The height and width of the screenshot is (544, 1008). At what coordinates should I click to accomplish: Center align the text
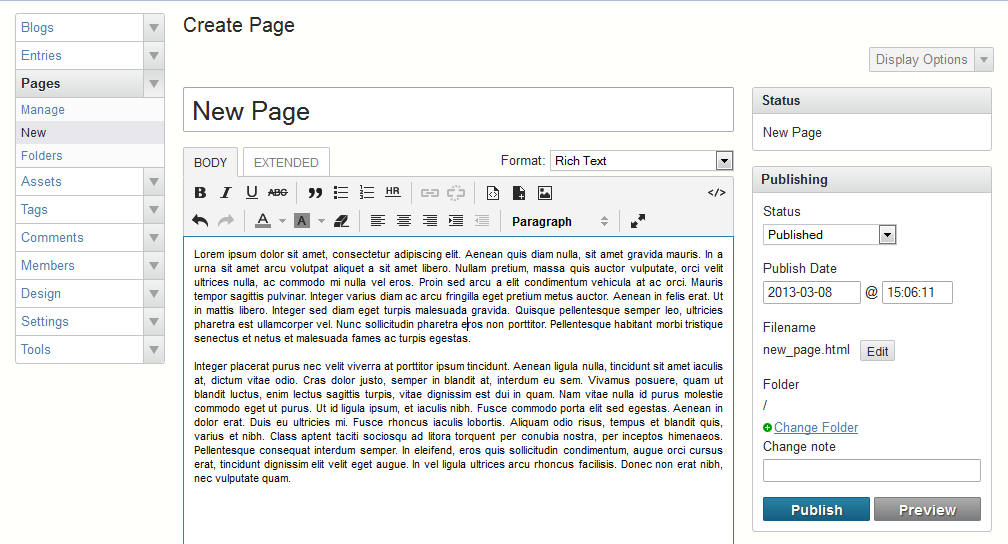[404, 221]
